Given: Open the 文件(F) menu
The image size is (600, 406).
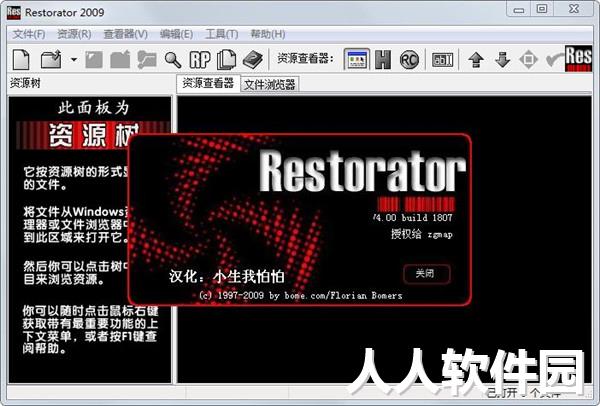Looking at the screenshot, I should click(29, 34).
